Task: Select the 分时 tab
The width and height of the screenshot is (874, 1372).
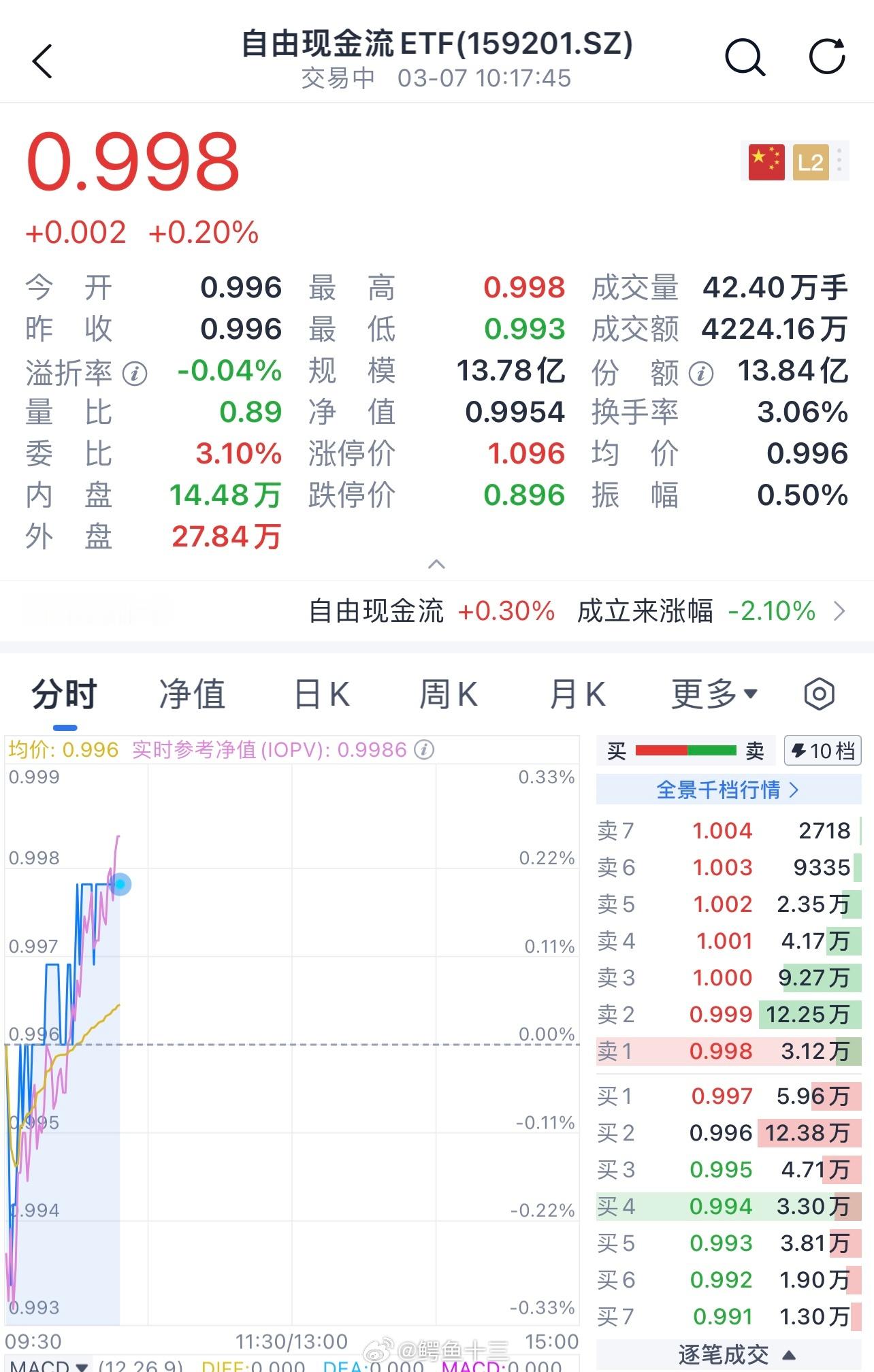Action: click(x=65, y=694)
